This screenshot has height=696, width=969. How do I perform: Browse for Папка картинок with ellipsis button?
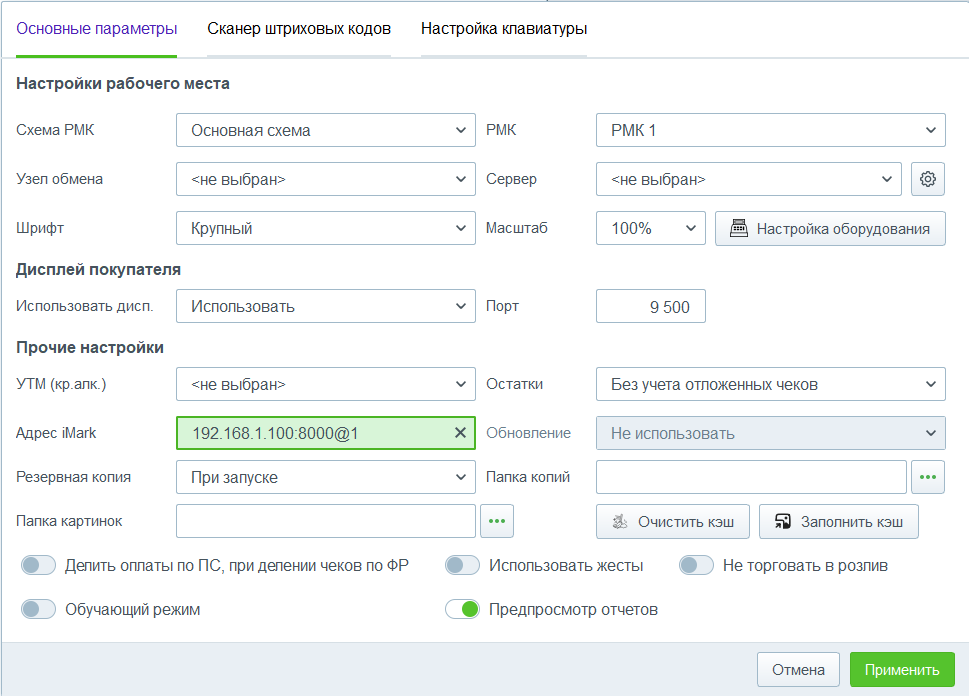(497, 521)
